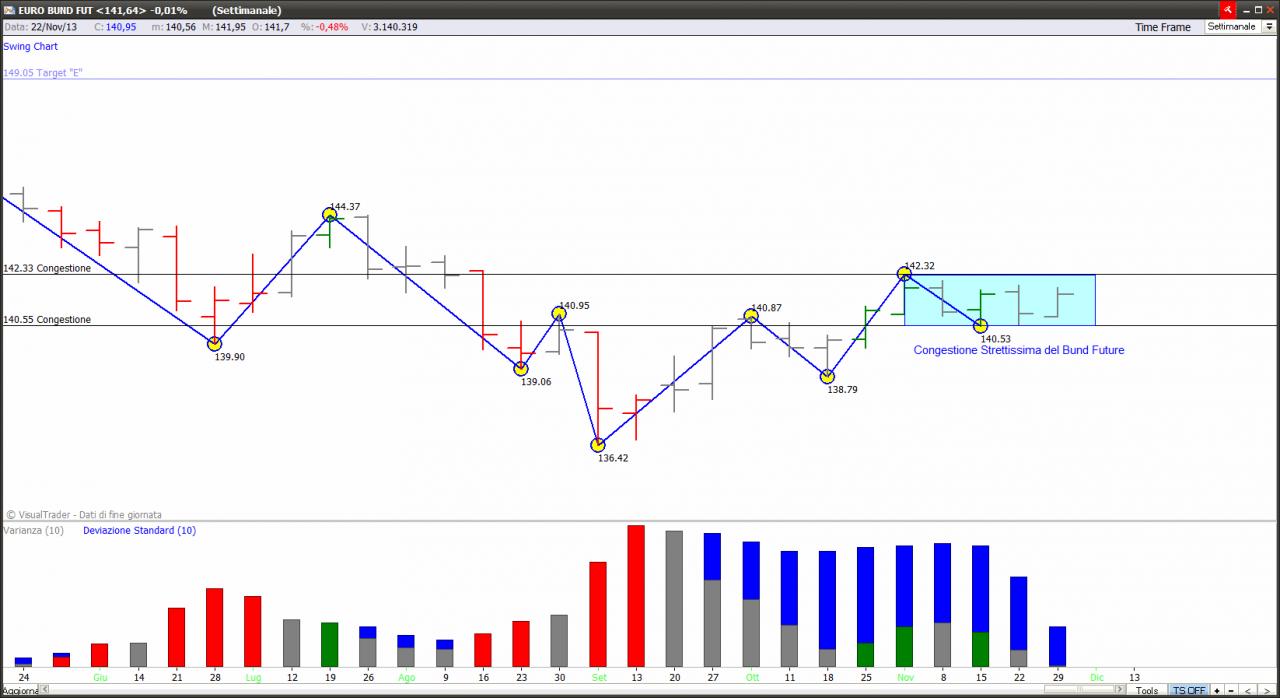Open the Tools menu
The width and height of the screenshot is (1280, 698).
click(1147, 690)
